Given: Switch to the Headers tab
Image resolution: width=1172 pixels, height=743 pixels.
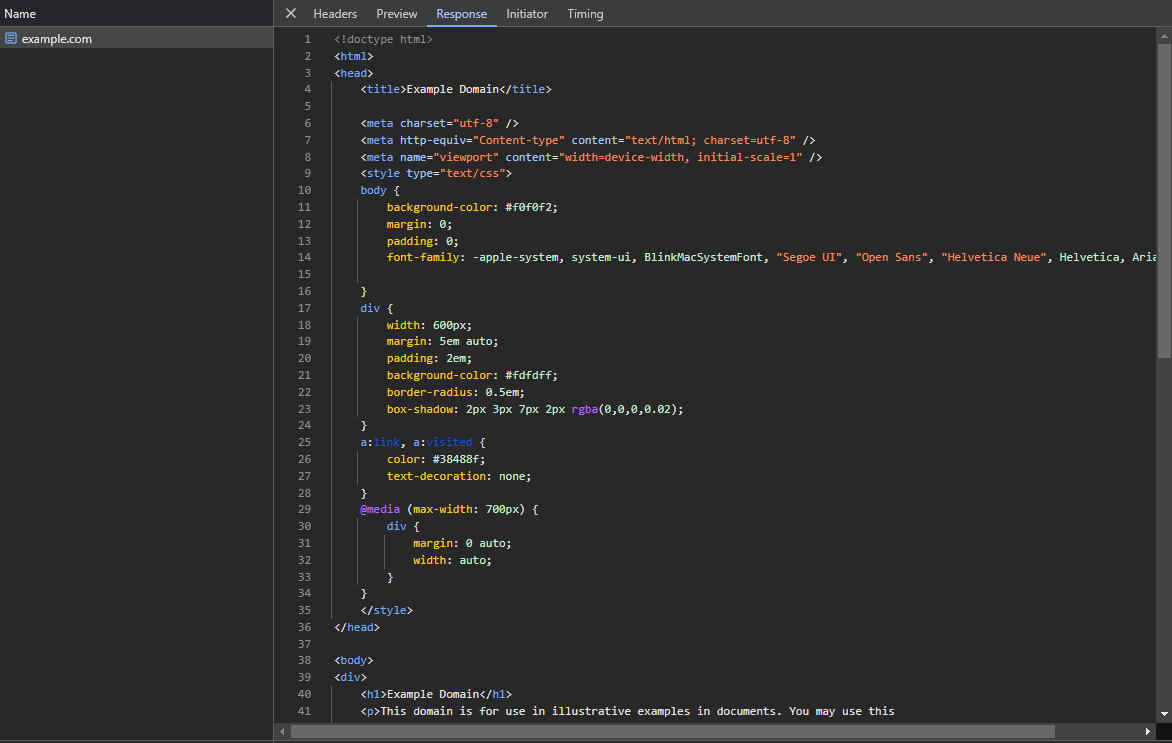Looking at the screenshot, I should [x=335, y=14].
